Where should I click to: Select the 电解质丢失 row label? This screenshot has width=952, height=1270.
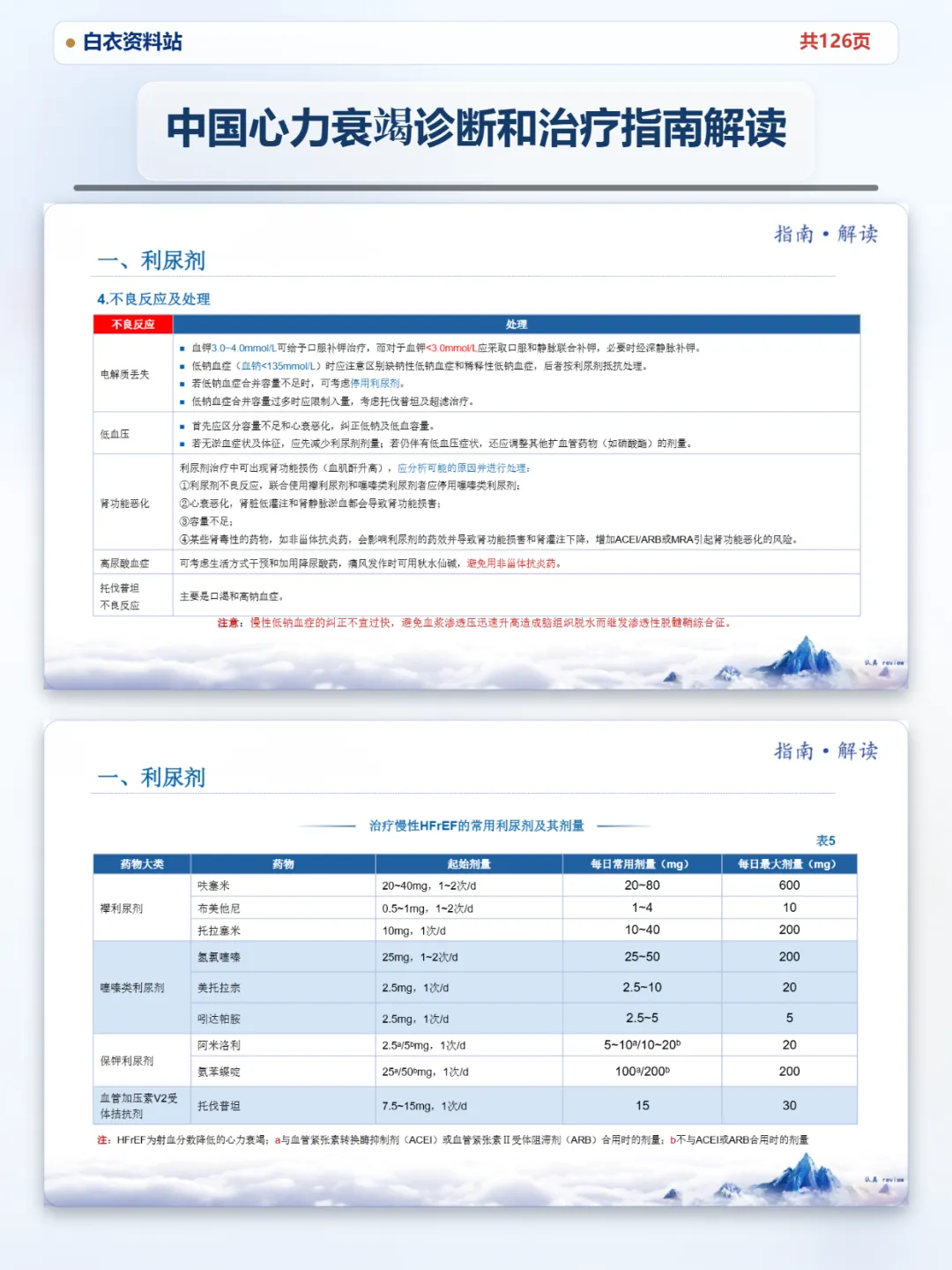coord(124,374)
